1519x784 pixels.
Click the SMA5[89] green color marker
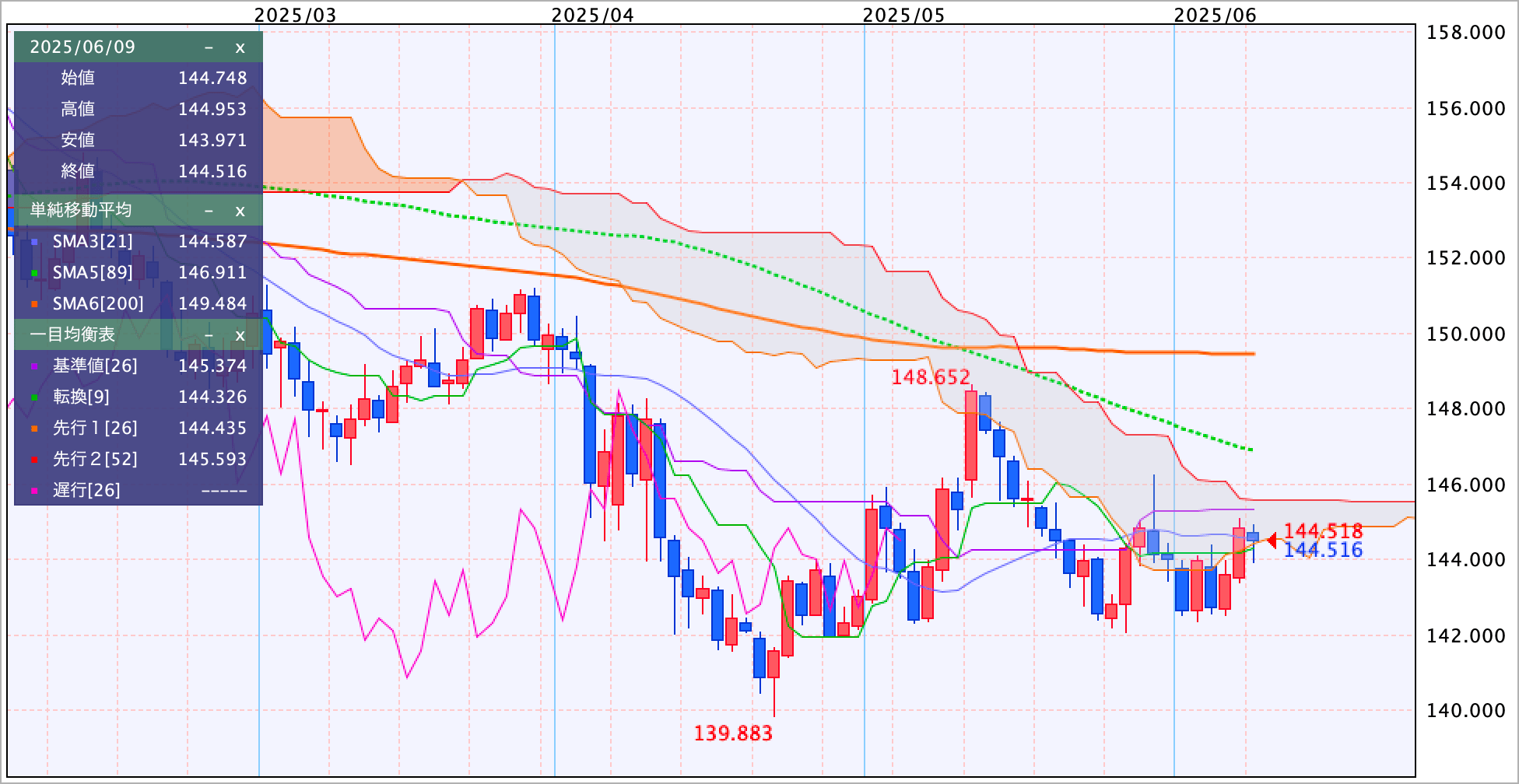[34, 273]
